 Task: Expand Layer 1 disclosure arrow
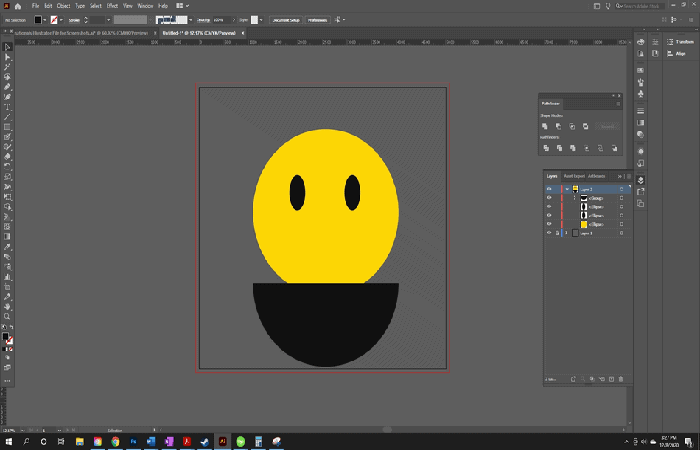point(567,233)
